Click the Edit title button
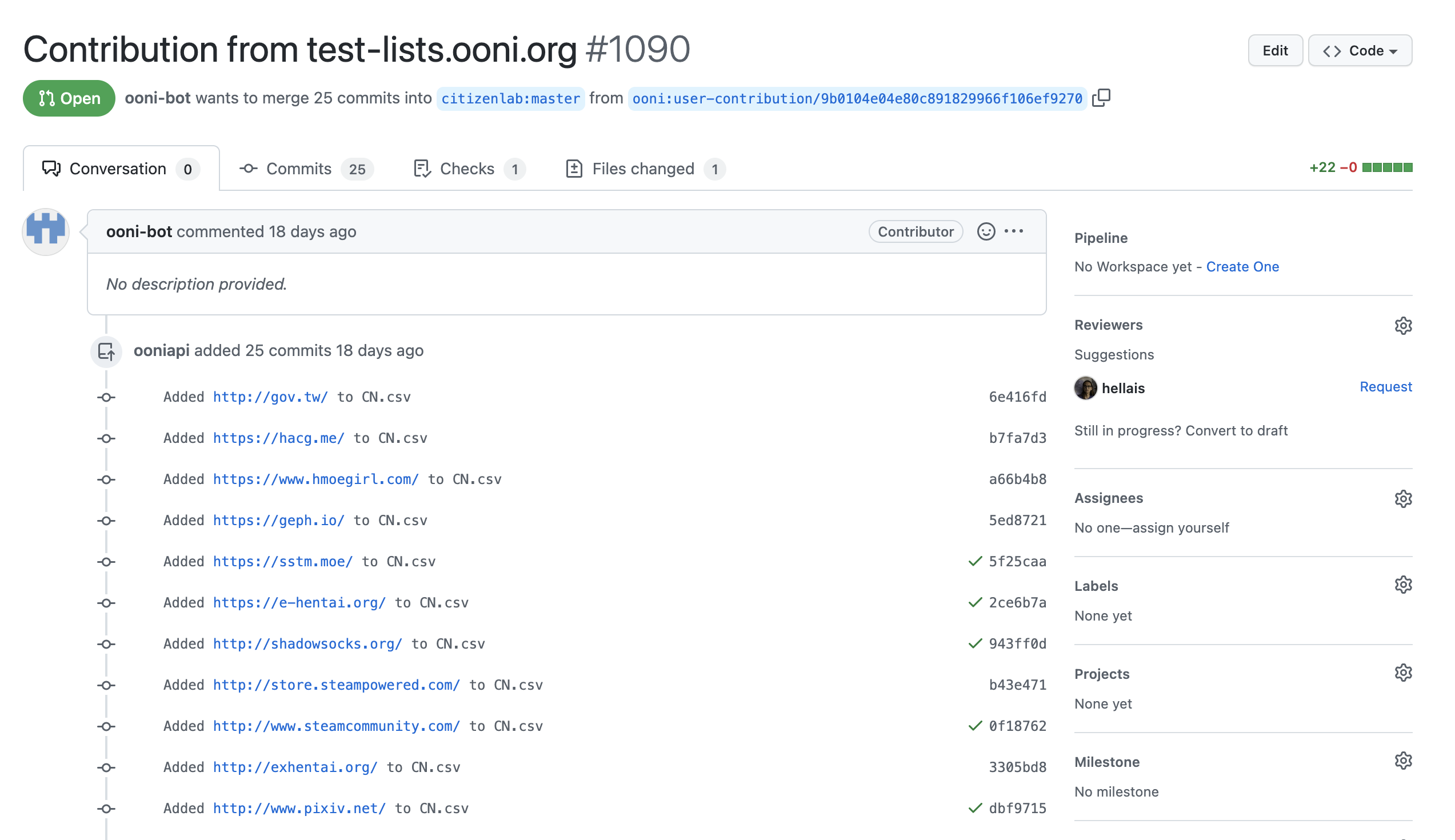The image size is (1455, 840). (1275, 51)
